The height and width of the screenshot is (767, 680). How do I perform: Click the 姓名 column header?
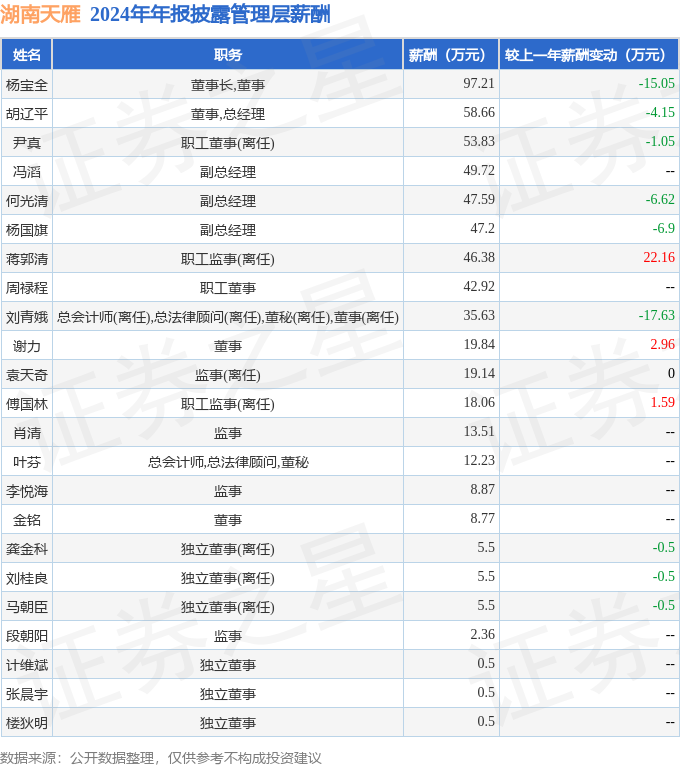[26, 55]
